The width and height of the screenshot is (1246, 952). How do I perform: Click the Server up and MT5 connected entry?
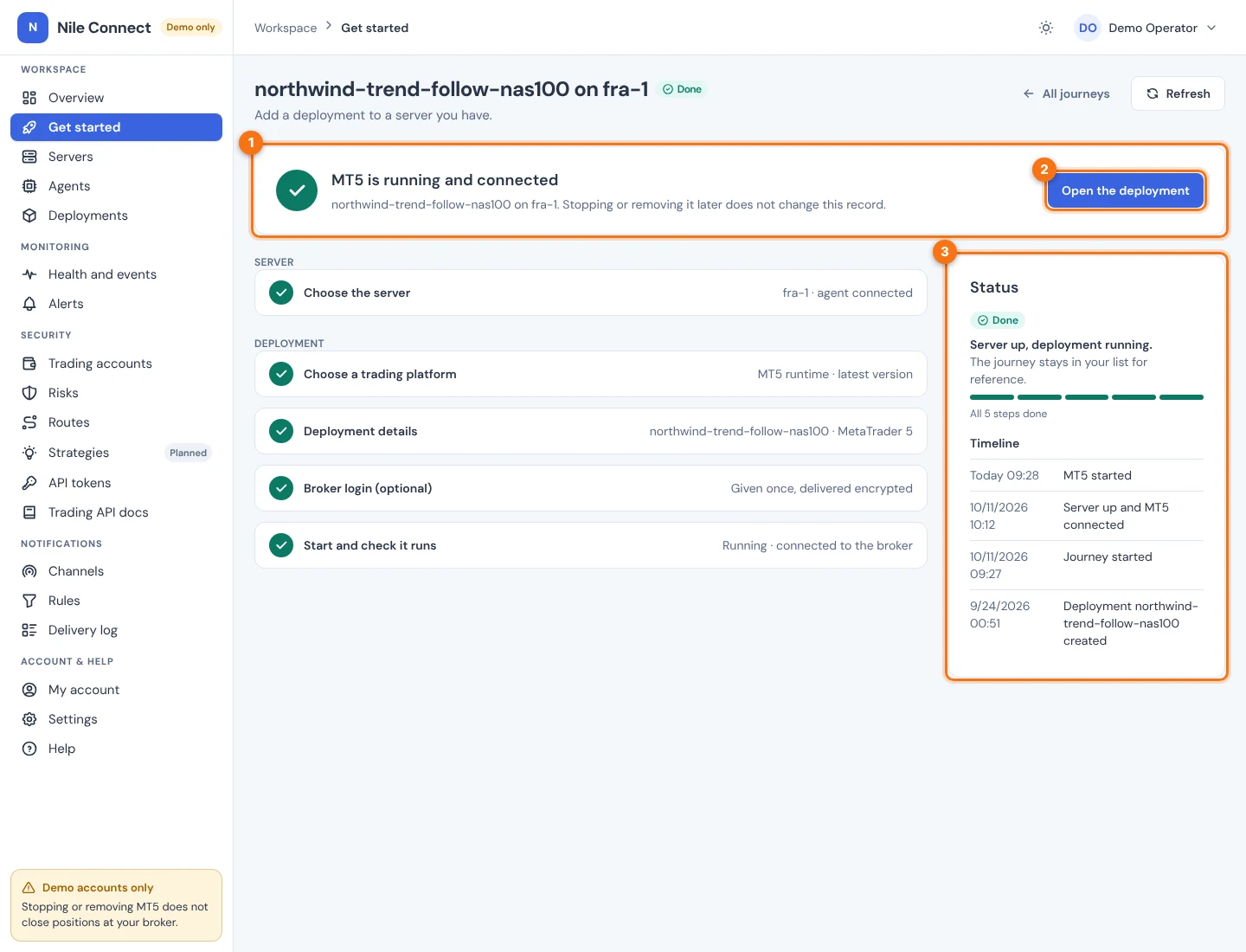(x=1087, y=516)
